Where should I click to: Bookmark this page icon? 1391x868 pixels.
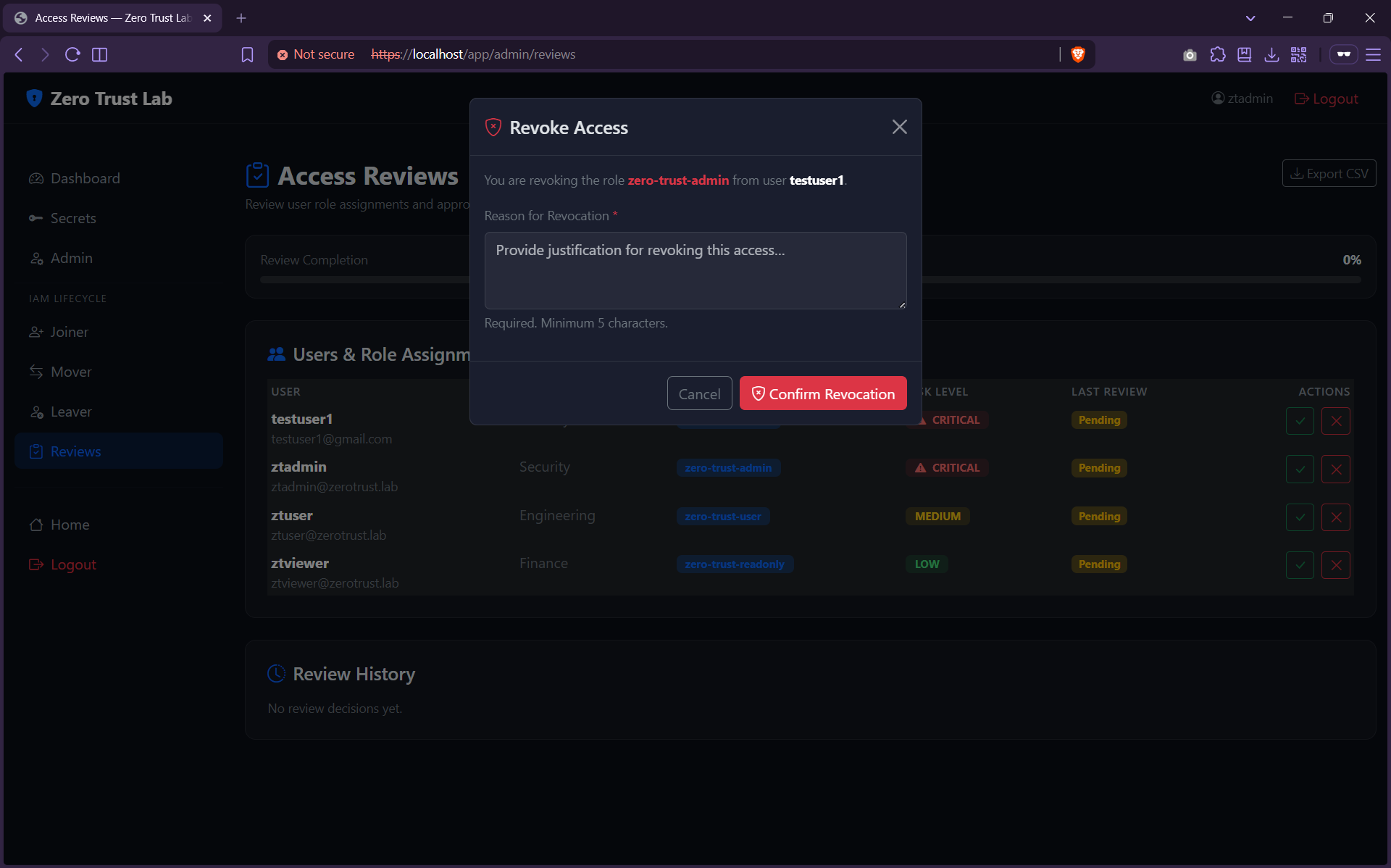tap(247, 54)
